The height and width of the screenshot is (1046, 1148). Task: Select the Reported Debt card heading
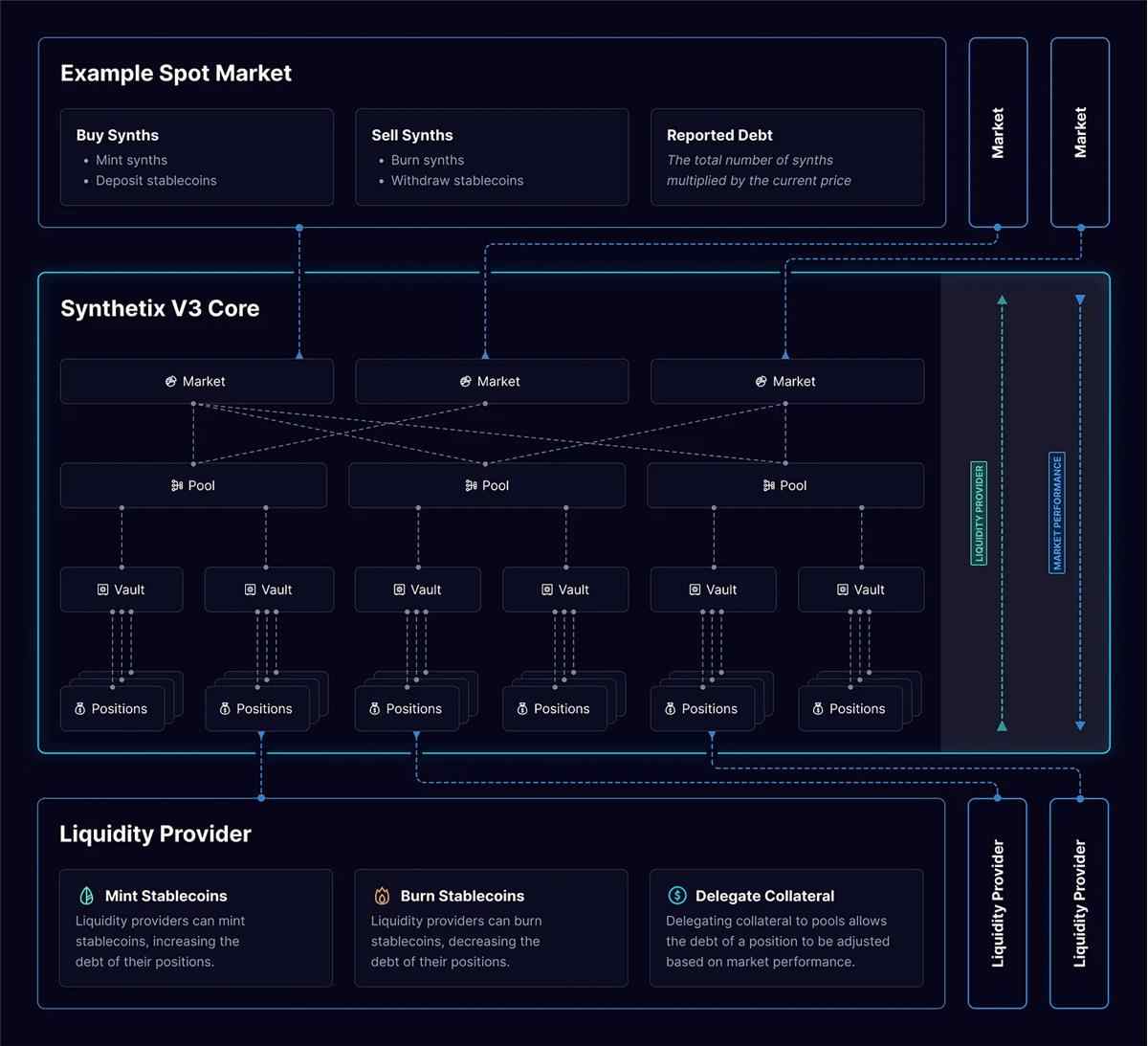(719, 135)
